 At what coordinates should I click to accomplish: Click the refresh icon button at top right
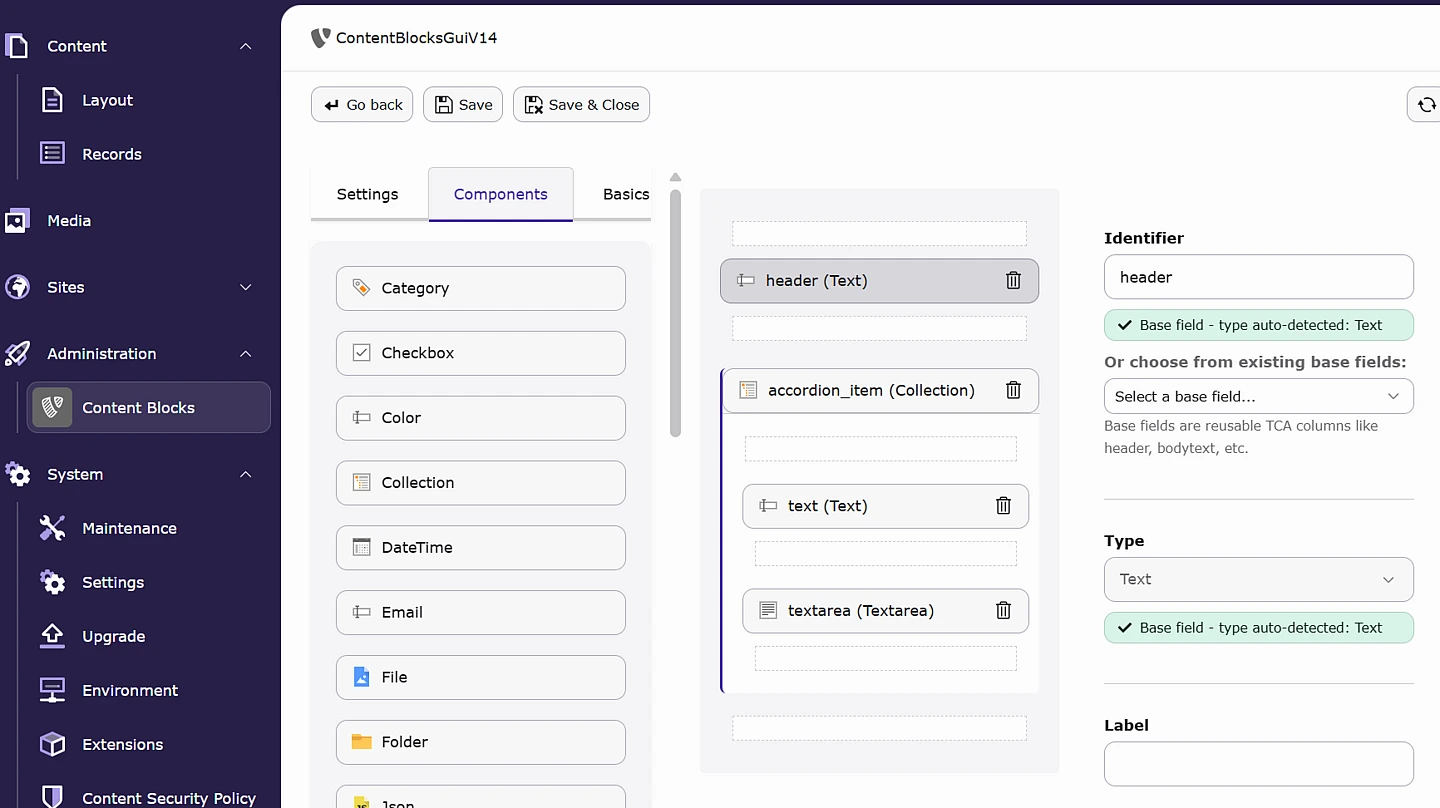[1424, 105]
